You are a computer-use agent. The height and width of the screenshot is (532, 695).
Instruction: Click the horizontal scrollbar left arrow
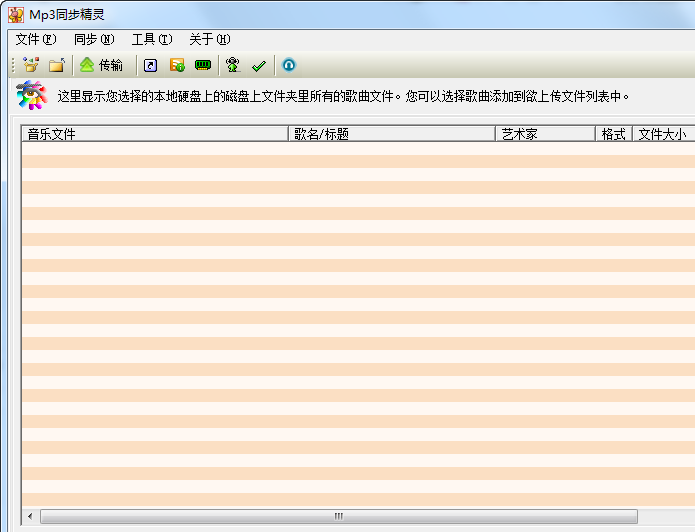[30, 516]
